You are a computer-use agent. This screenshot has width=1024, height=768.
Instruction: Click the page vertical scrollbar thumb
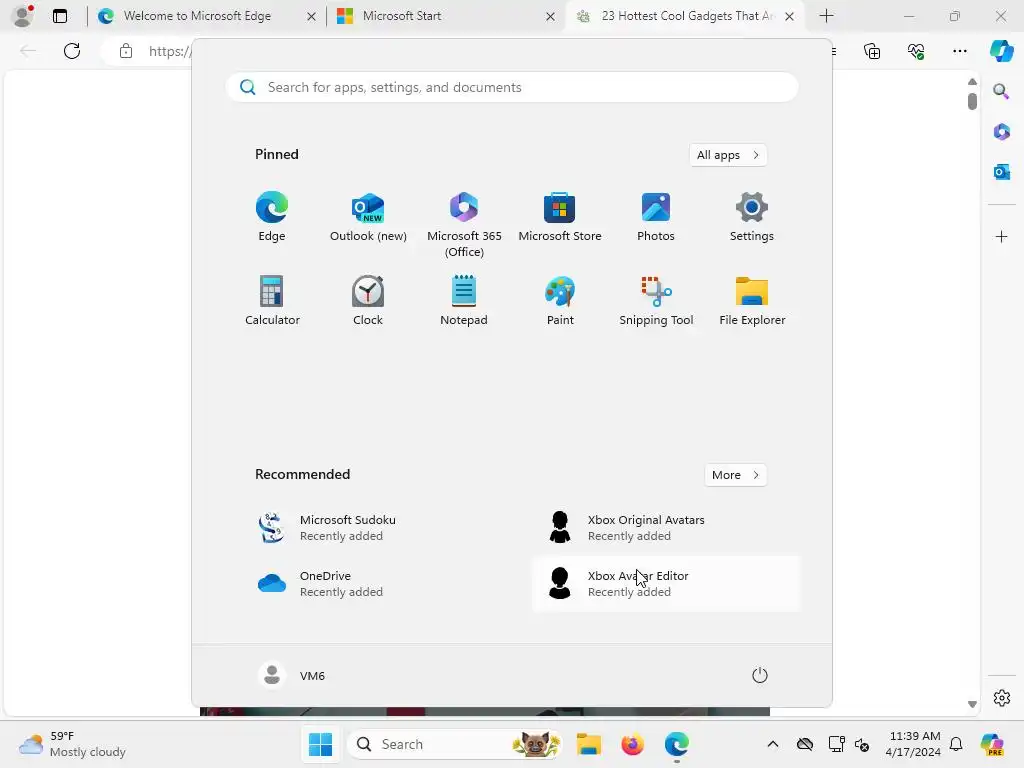click(972, 101)
